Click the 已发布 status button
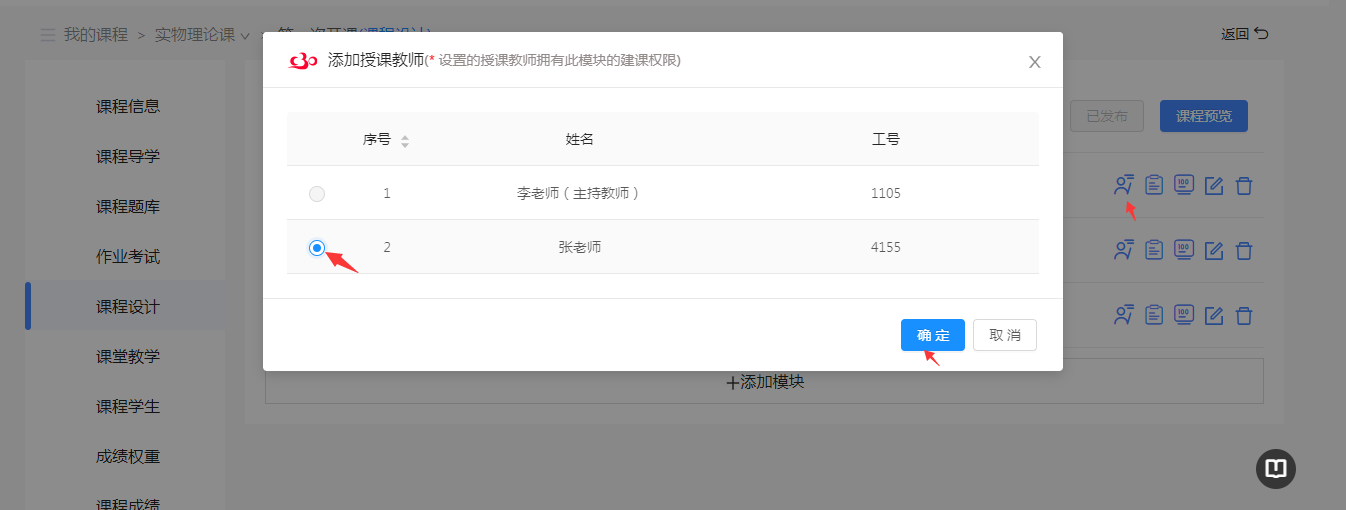 click(x=1107, y=116)
